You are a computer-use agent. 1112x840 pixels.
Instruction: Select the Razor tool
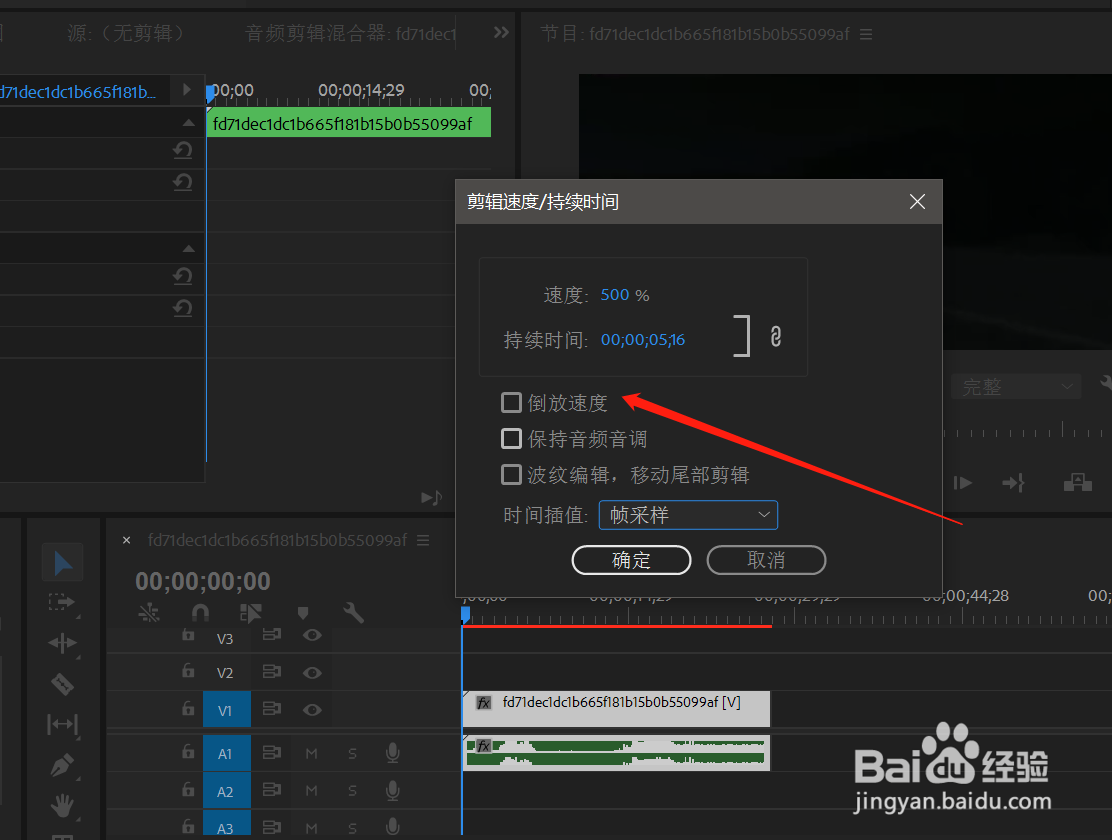coord(62,684)
